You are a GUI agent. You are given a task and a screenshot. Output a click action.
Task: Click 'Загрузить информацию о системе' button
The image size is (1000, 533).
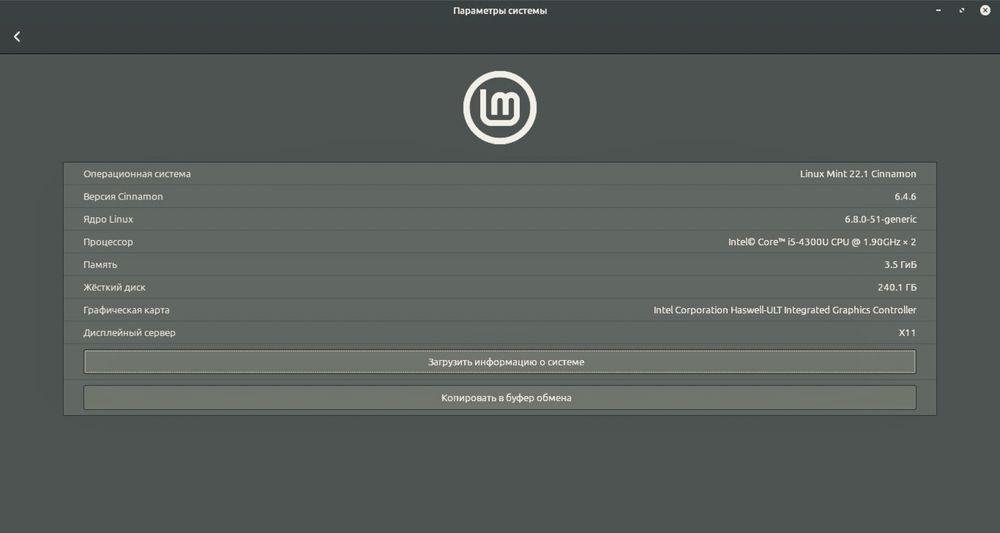coord(500,361)
